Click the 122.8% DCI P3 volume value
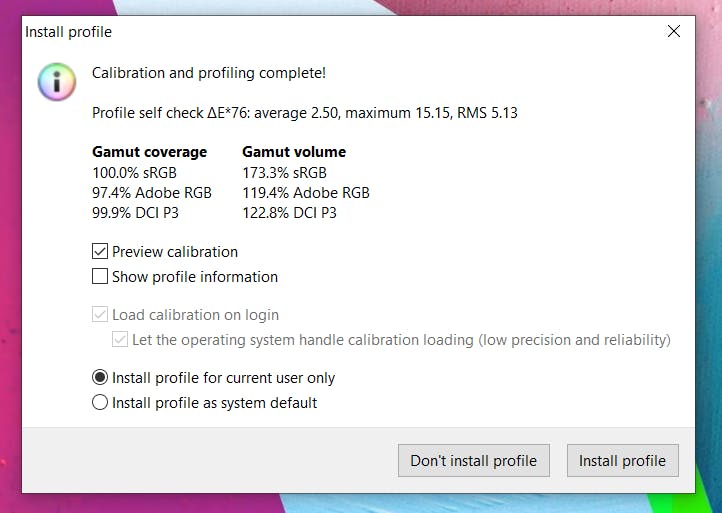This screenshot has height=513, width=722. [x=289, y=213]
